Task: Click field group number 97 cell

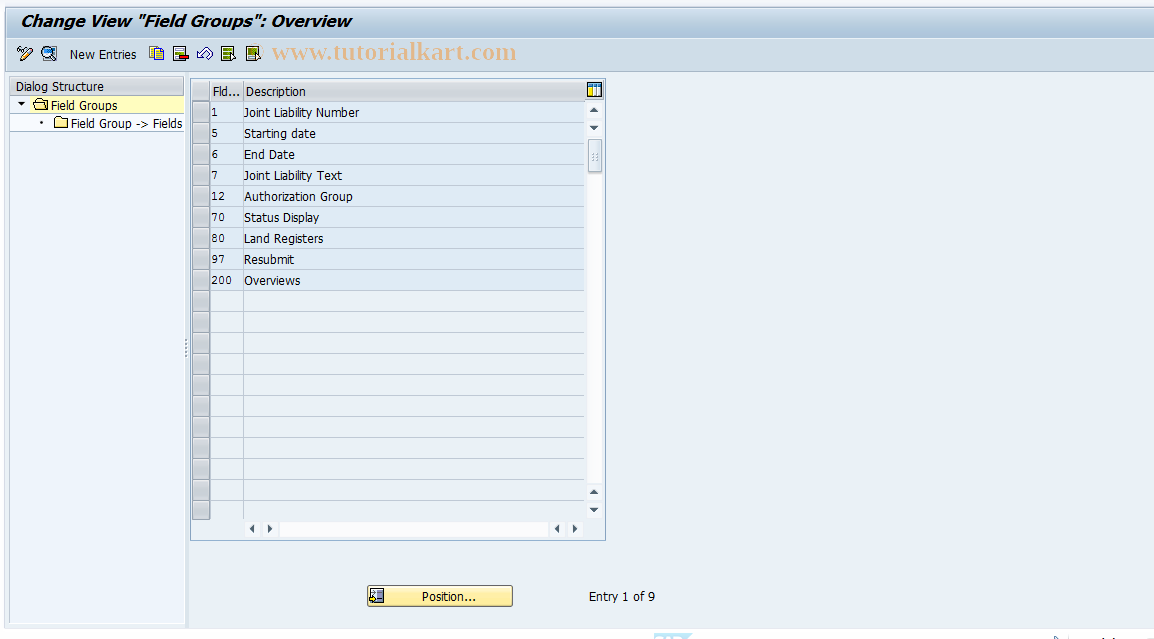Action: click(226, 259)
